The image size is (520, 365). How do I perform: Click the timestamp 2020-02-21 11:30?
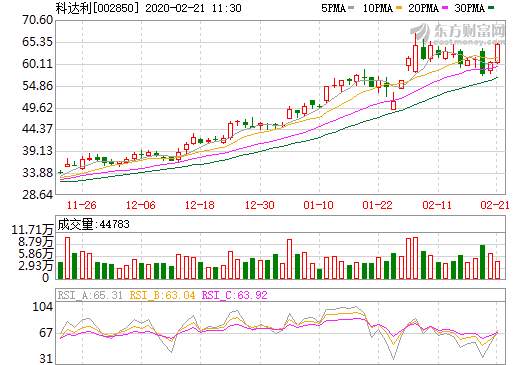pyautogui.click(x=193, y=8)
